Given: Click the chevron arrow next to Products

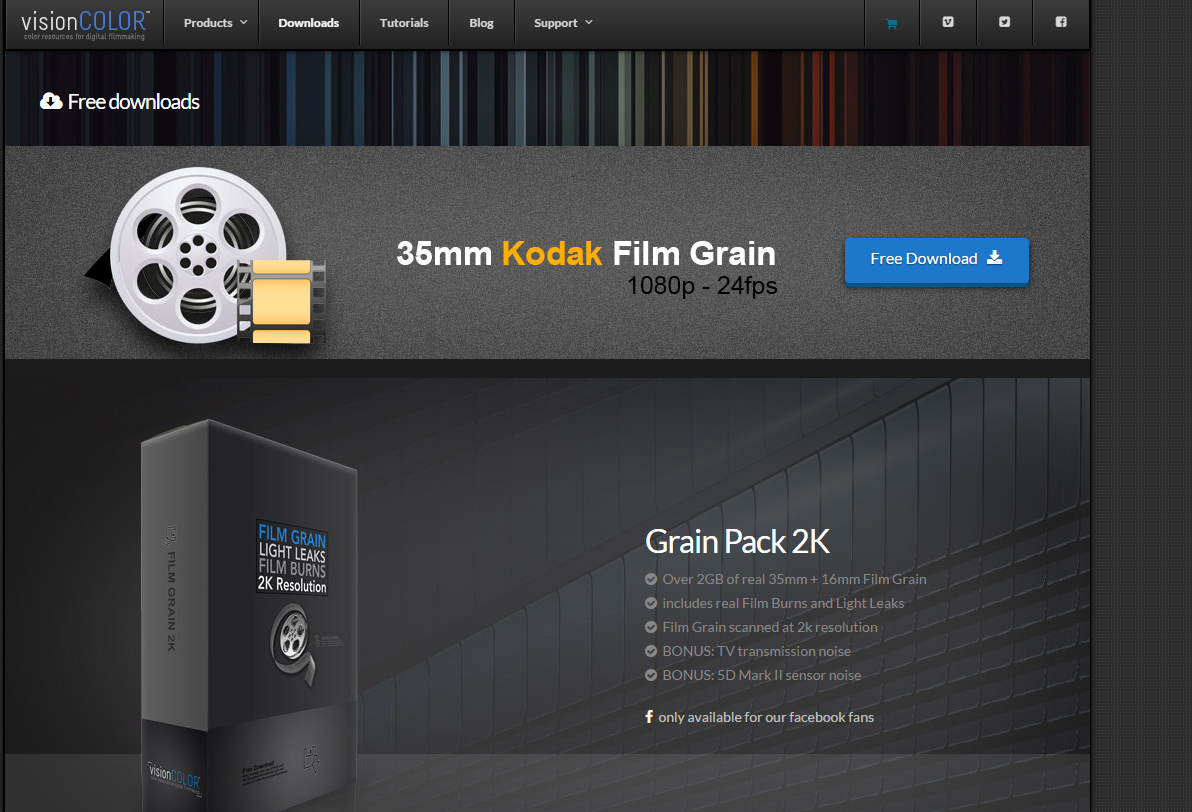Looking at the screenshot, I should click(243, 23).
